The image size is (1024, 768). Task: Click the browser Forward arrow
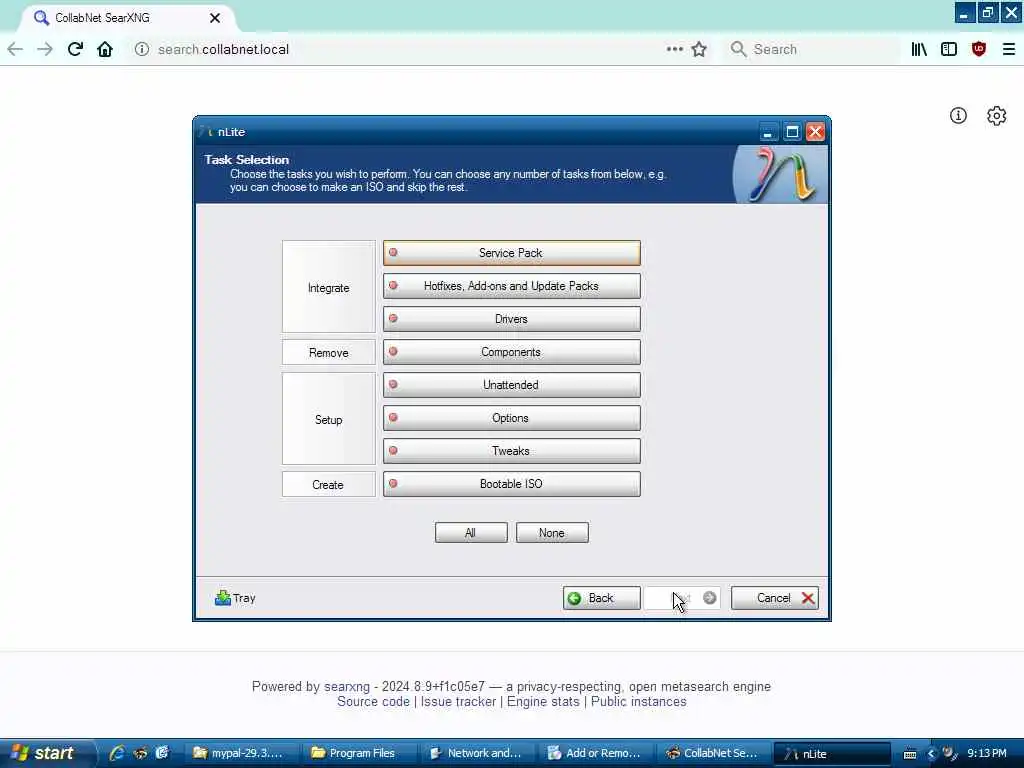coord(44,49)
